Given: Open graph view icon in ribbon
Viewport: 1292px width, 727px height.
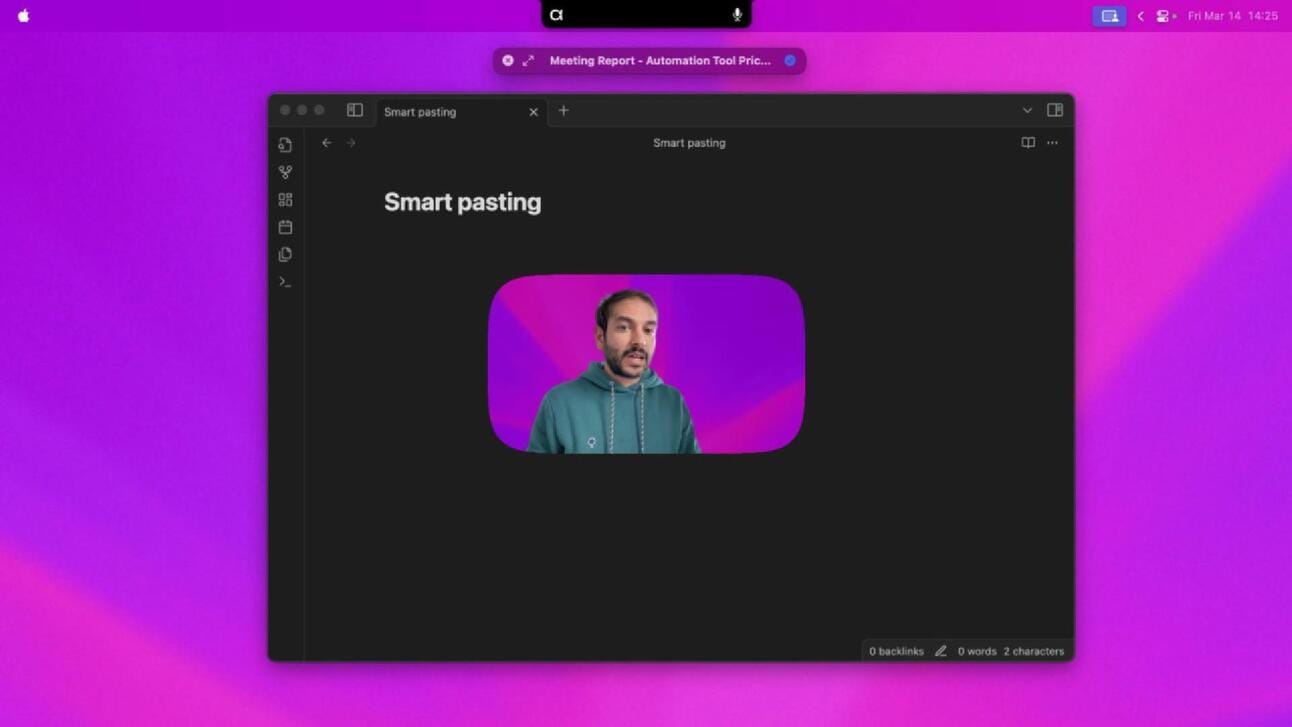Looking at the screenshot, I should [285, 173].
